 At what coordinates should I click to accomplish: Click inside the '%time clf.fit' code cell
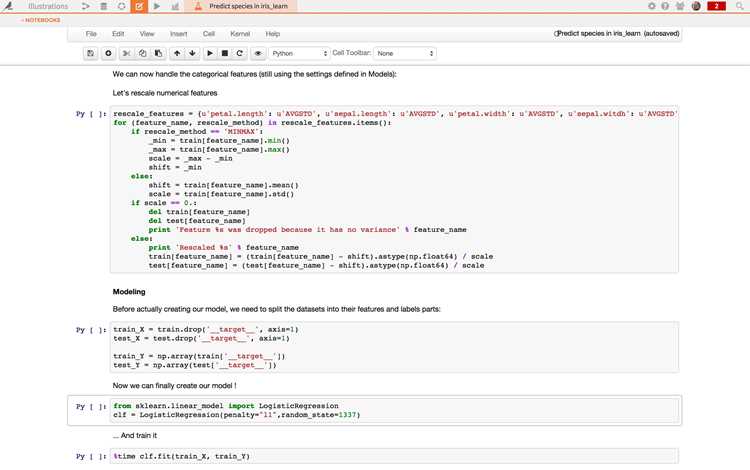[394, 456]
